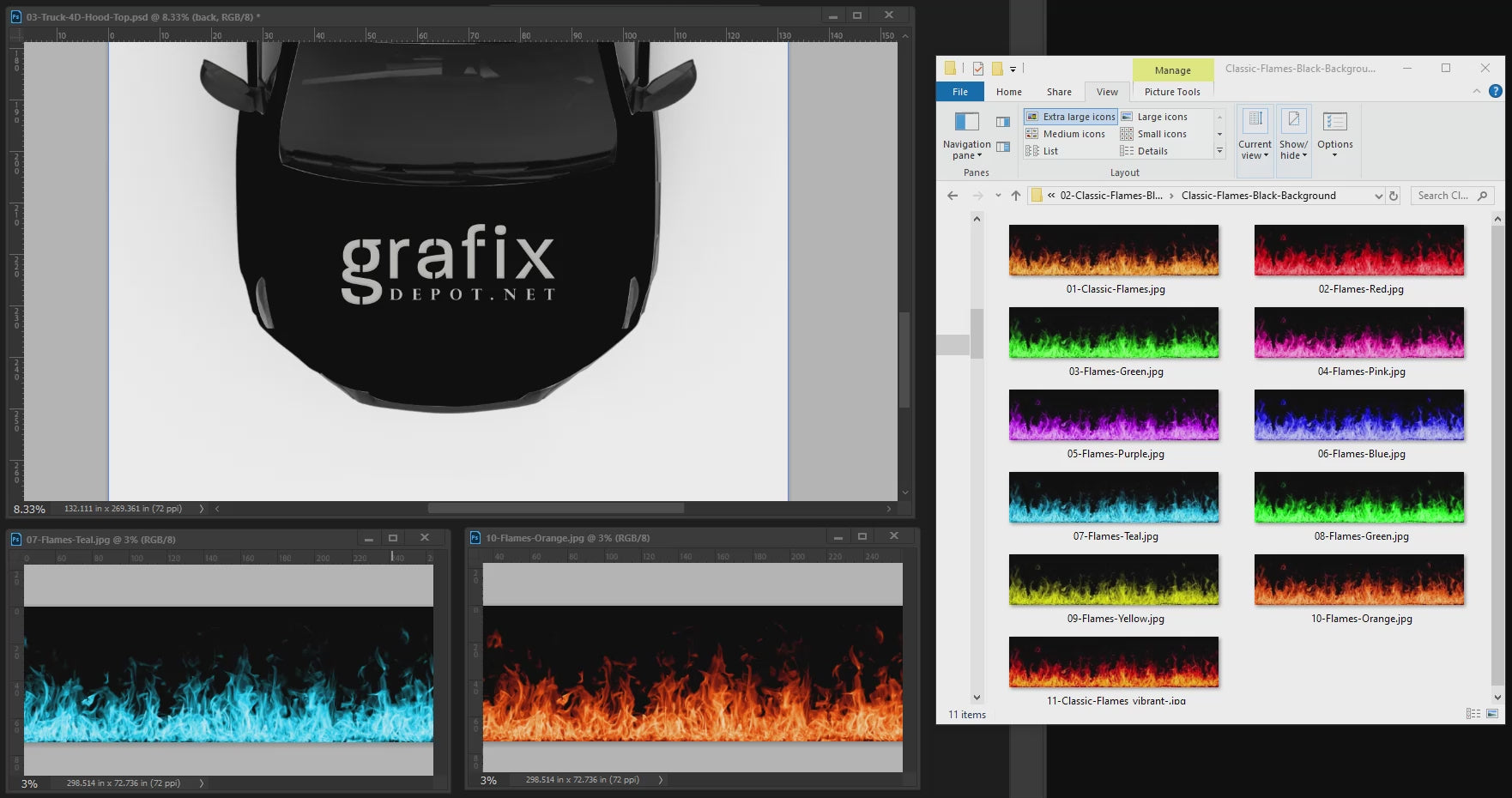The width and height of the screenshot is (1512, 798).
Task: Select Details layout option
Action: pos(1145,151)
